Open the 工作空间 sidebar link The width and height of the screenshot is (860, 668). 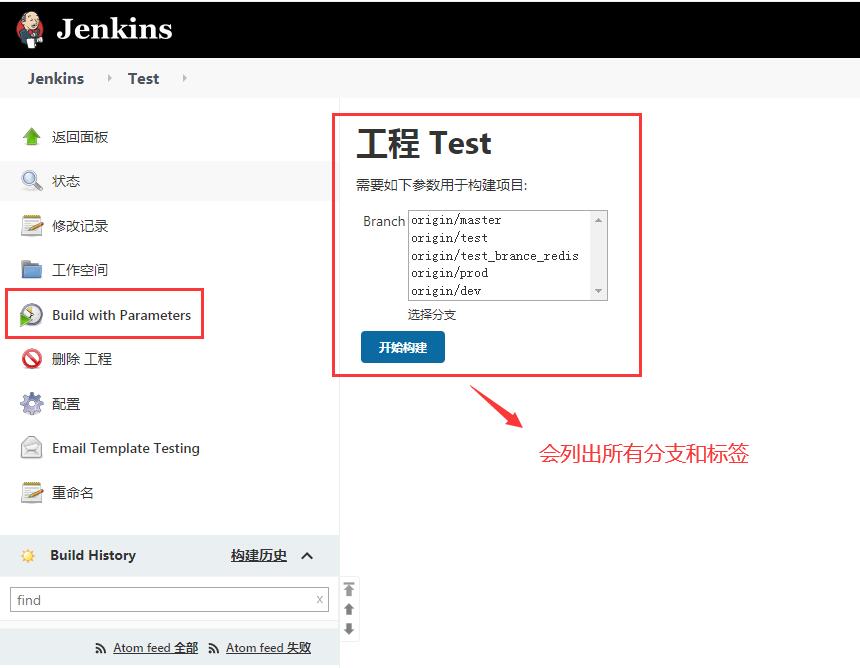pyautogui.click(x=80, y=270)
